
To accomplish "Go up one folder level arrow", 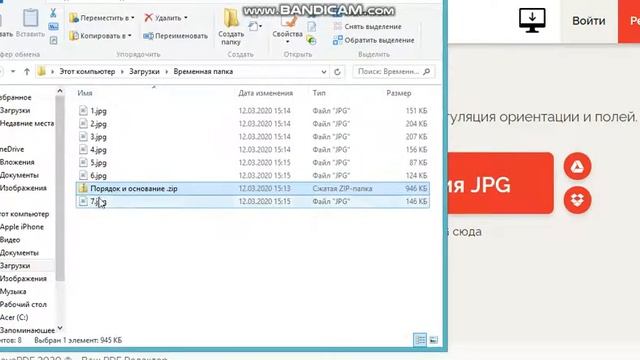I will 27,72.
